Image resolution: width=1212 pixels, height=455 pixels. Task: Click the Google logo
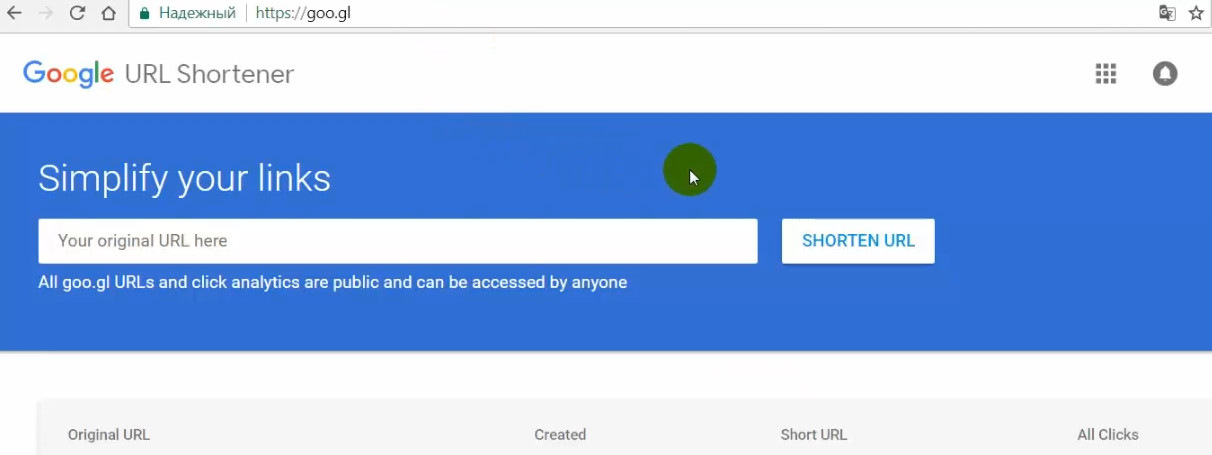point(68,74)
